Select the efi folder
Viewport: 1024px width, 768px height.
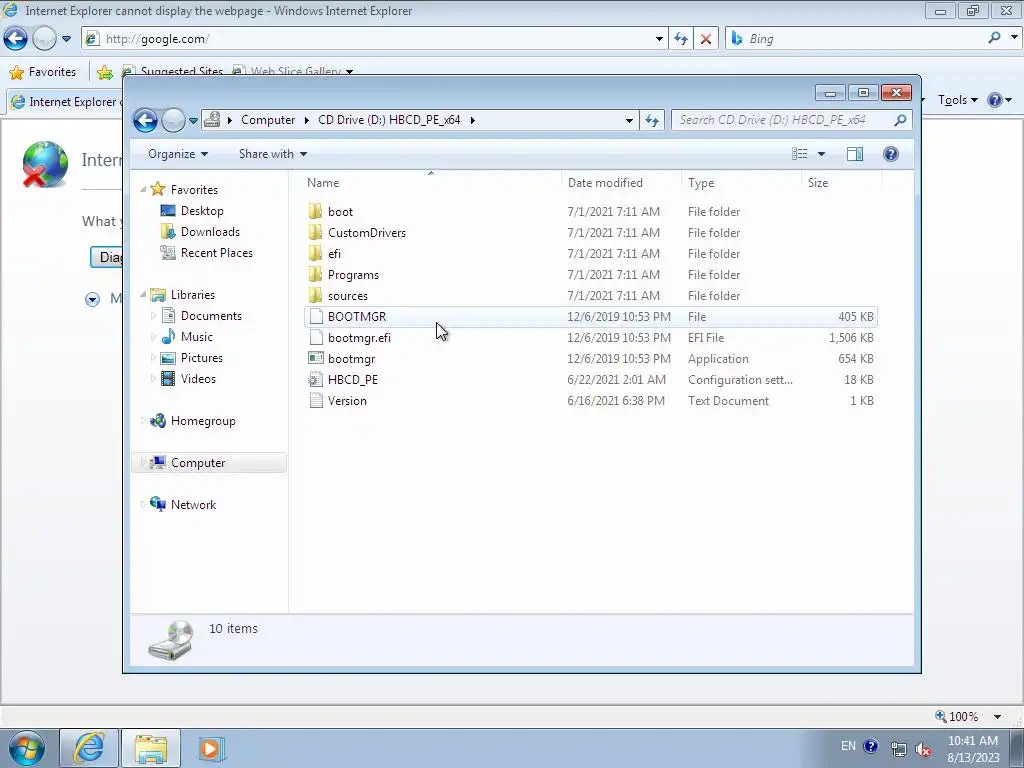click(590, 253)
